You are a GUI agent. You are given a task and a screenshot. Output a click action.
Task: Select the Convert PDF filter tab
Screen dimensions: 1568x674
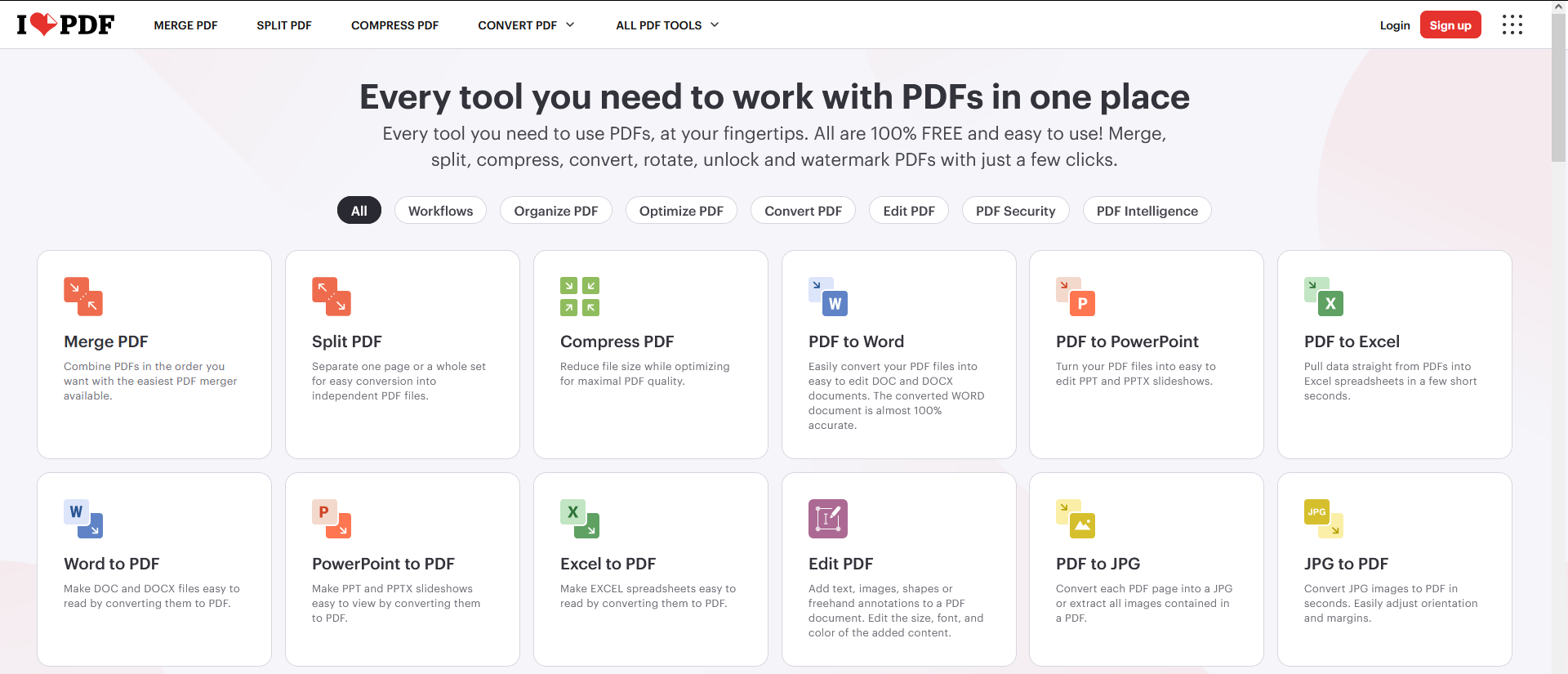point(803,210)
